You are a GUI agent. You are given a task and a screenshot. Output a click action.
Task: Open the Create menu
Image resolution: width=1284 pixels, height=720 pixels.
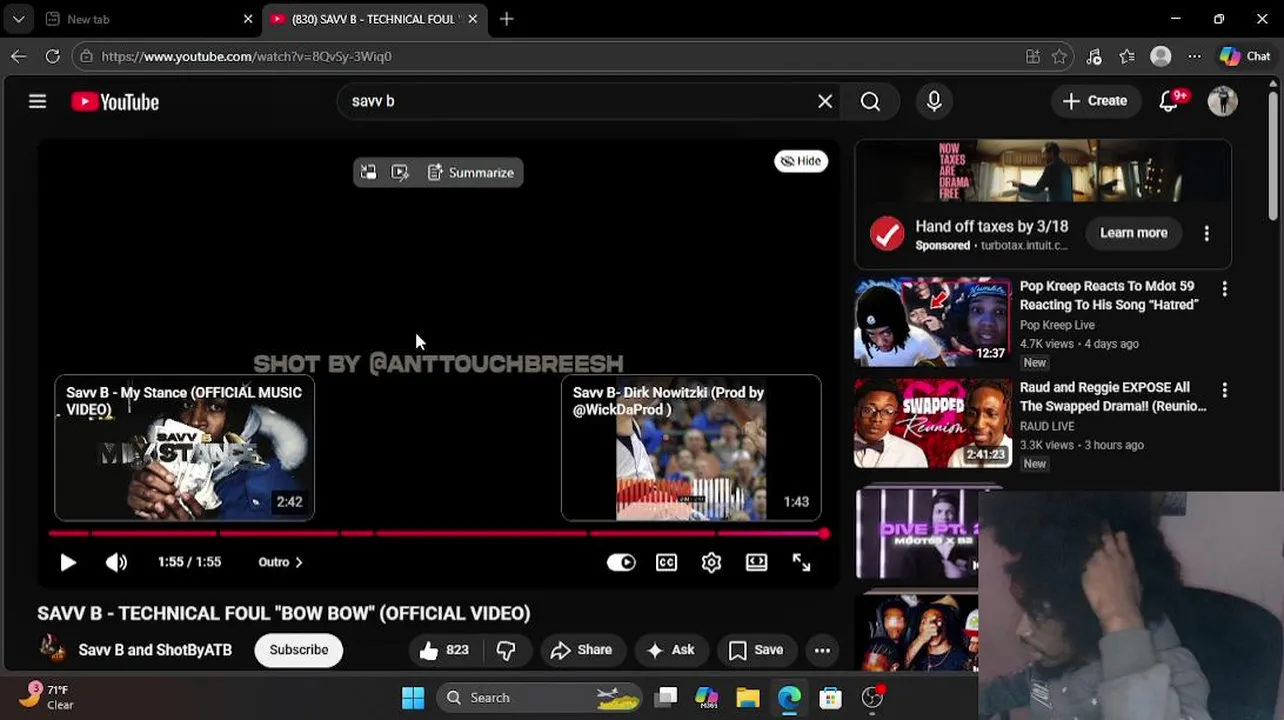tap(1095, 101)
